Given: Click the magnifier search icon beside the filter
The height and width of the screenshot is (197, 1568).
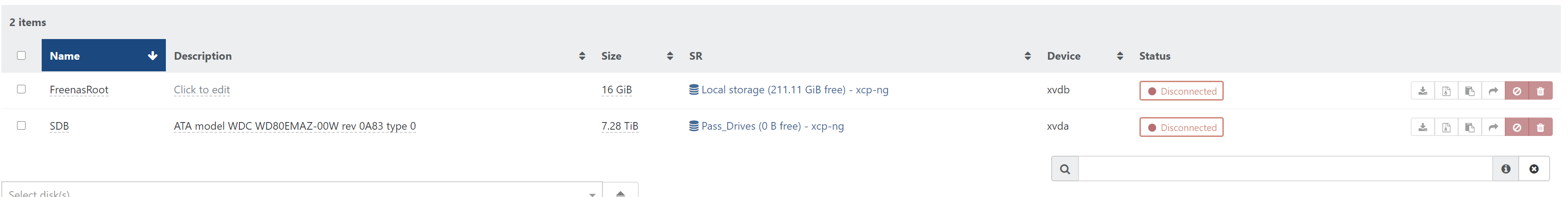Looking at the screenshot, I should tap(1065, 169).
